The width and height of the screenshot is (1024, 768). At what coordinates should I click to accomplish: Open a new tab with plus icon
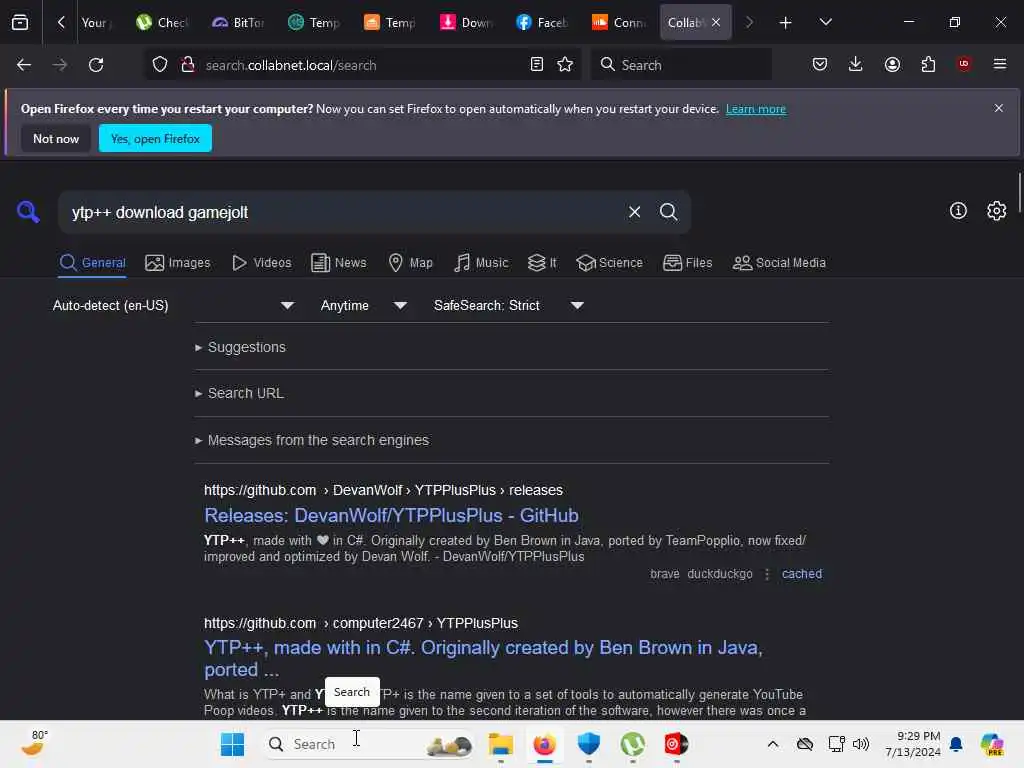point(786,23)
